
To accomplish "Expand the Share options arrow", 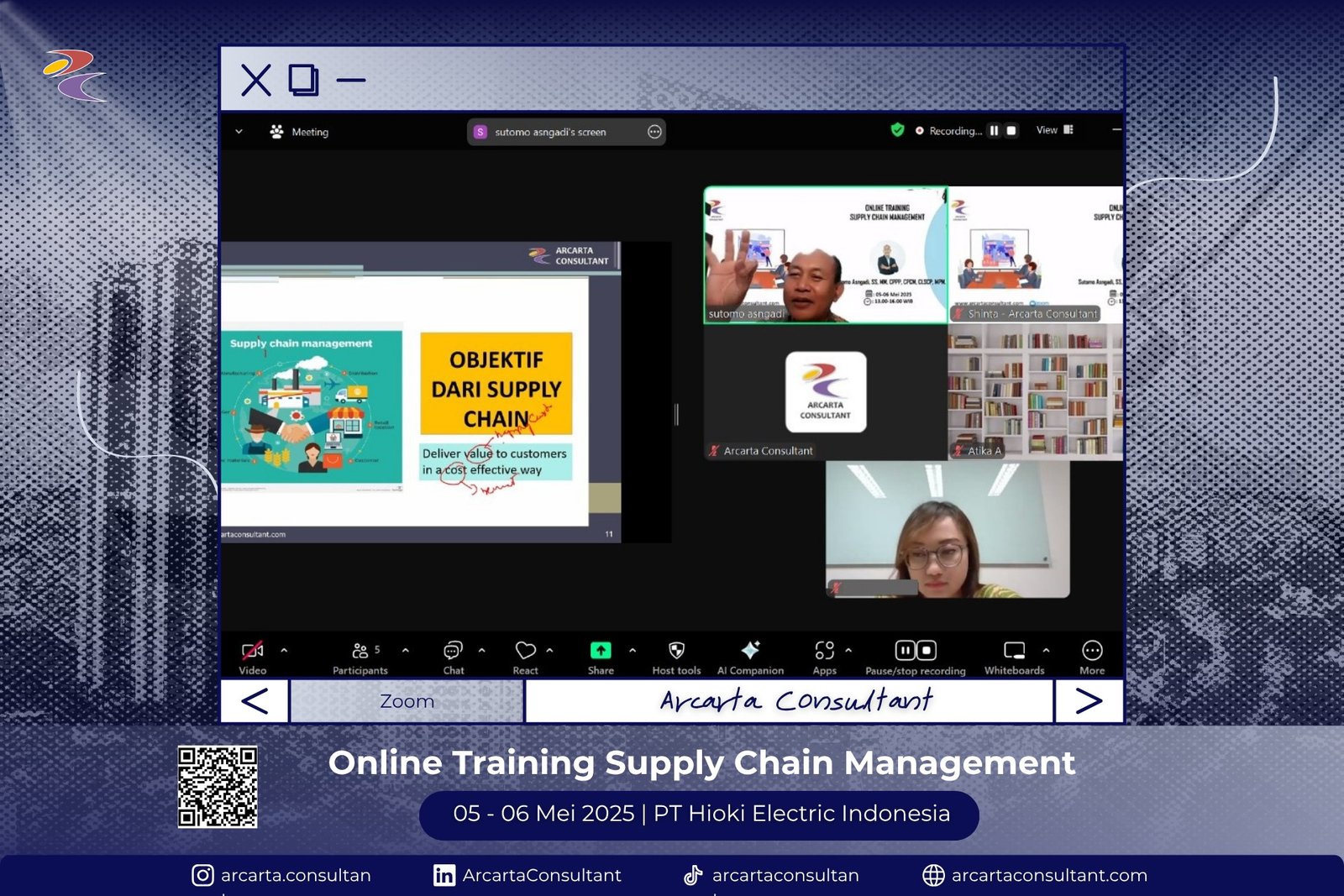I will (633, 650).
